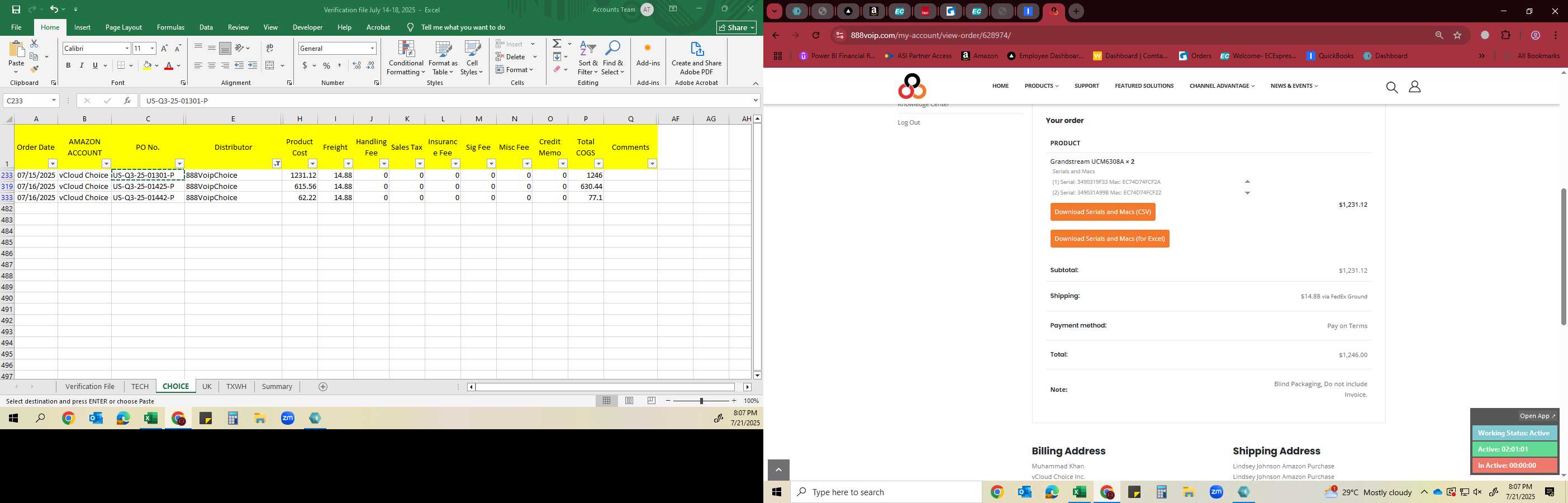Bookmark this page with star icon
The width and height of the screenshot is (1568, 503).
[1457, 35]
